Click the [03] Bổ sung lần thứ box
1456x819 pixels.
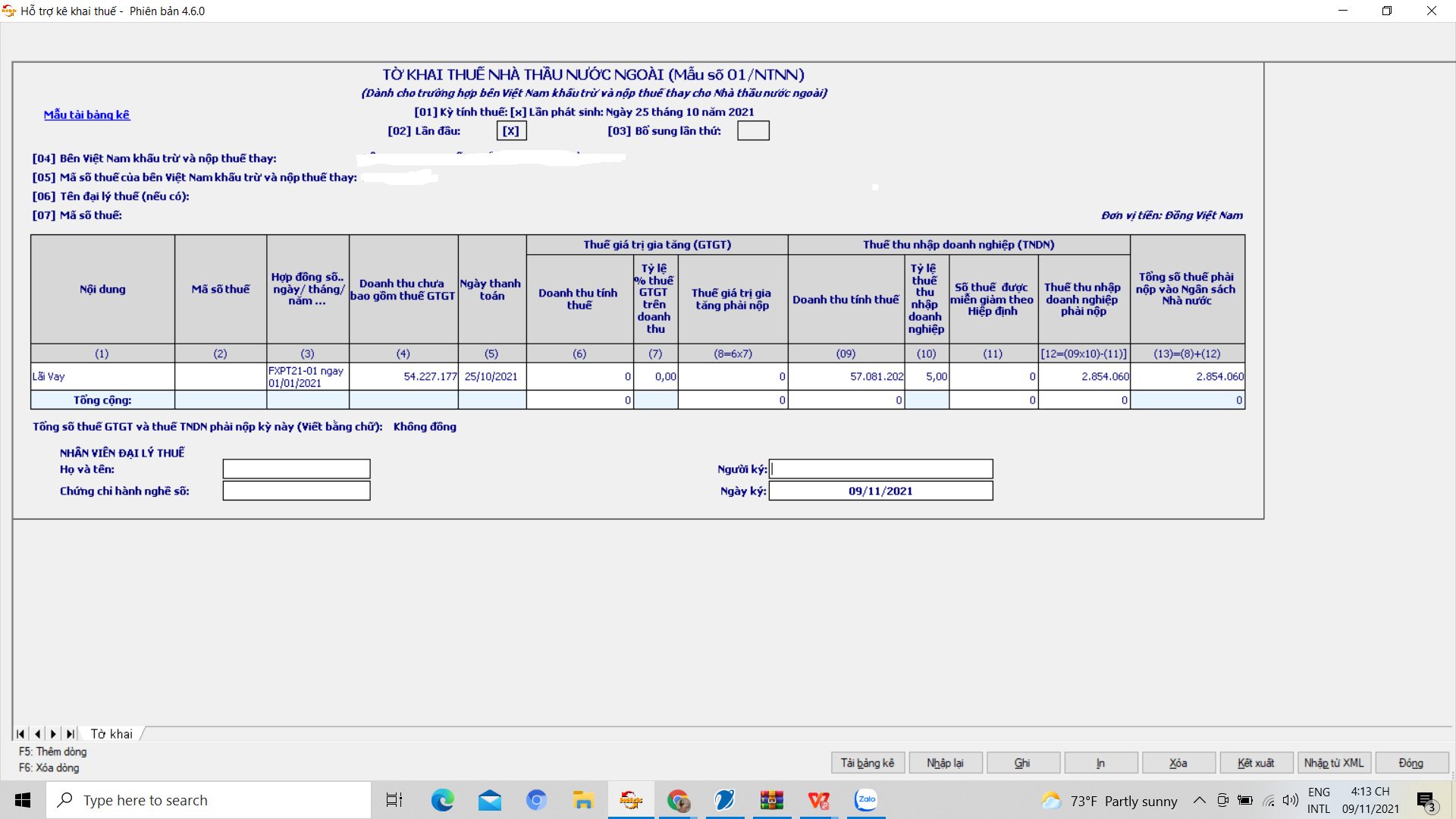point(753,130)
